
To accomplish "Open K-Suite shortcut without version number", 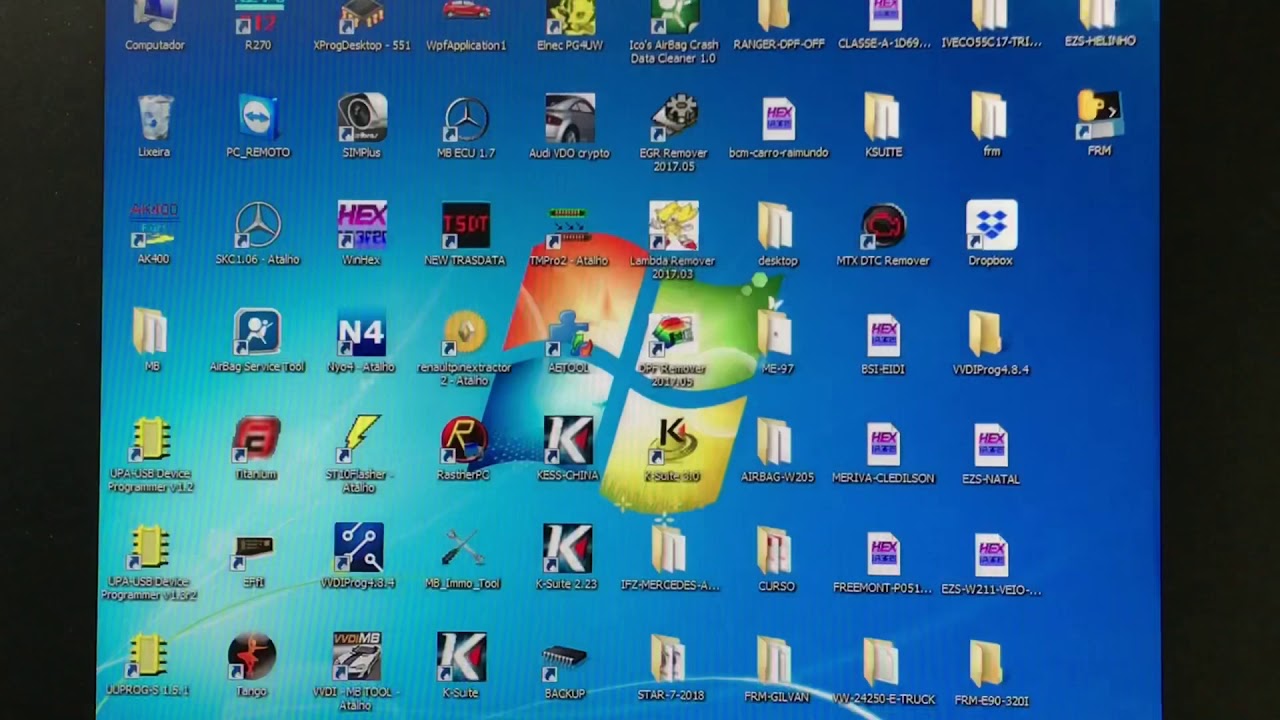I will (x=461, y=666).
